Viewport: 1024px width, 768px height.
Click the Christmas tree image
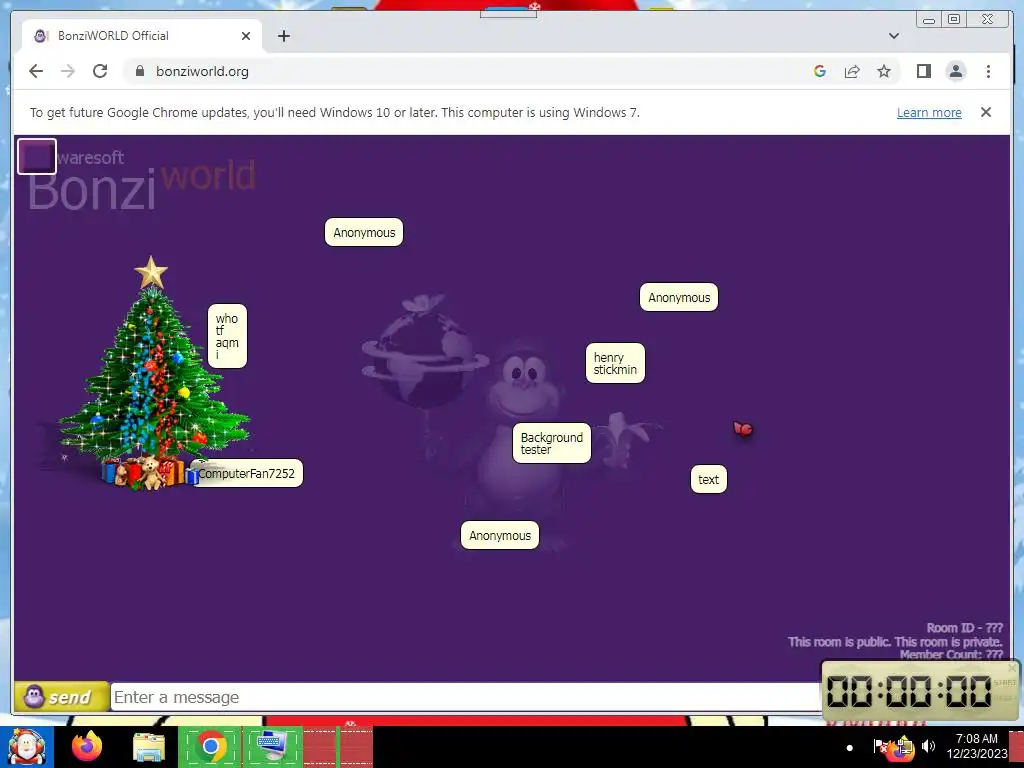153,374
